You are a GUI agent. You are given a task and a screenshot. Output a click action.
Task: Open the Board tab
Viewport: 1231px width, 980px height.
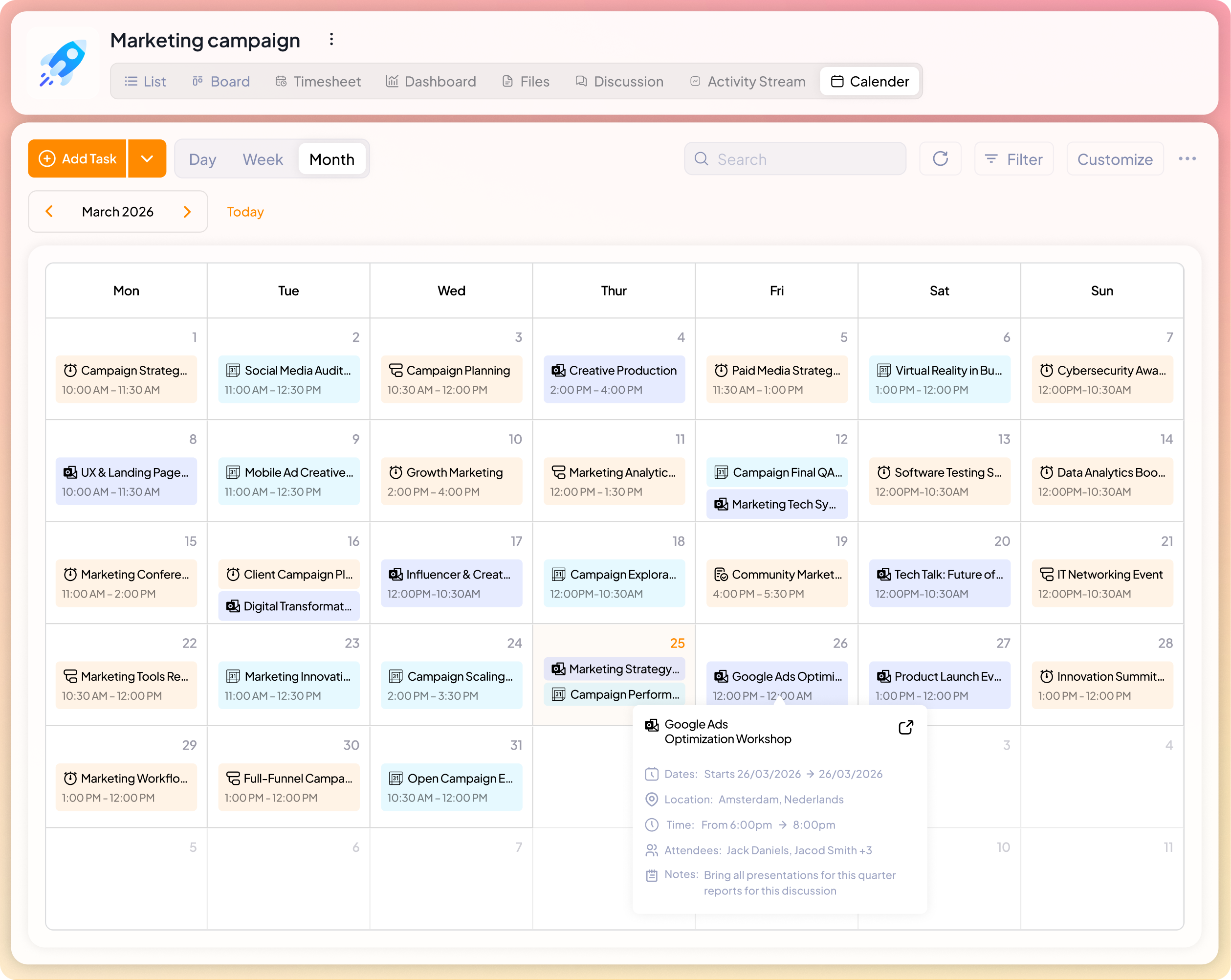coord(221,81)
